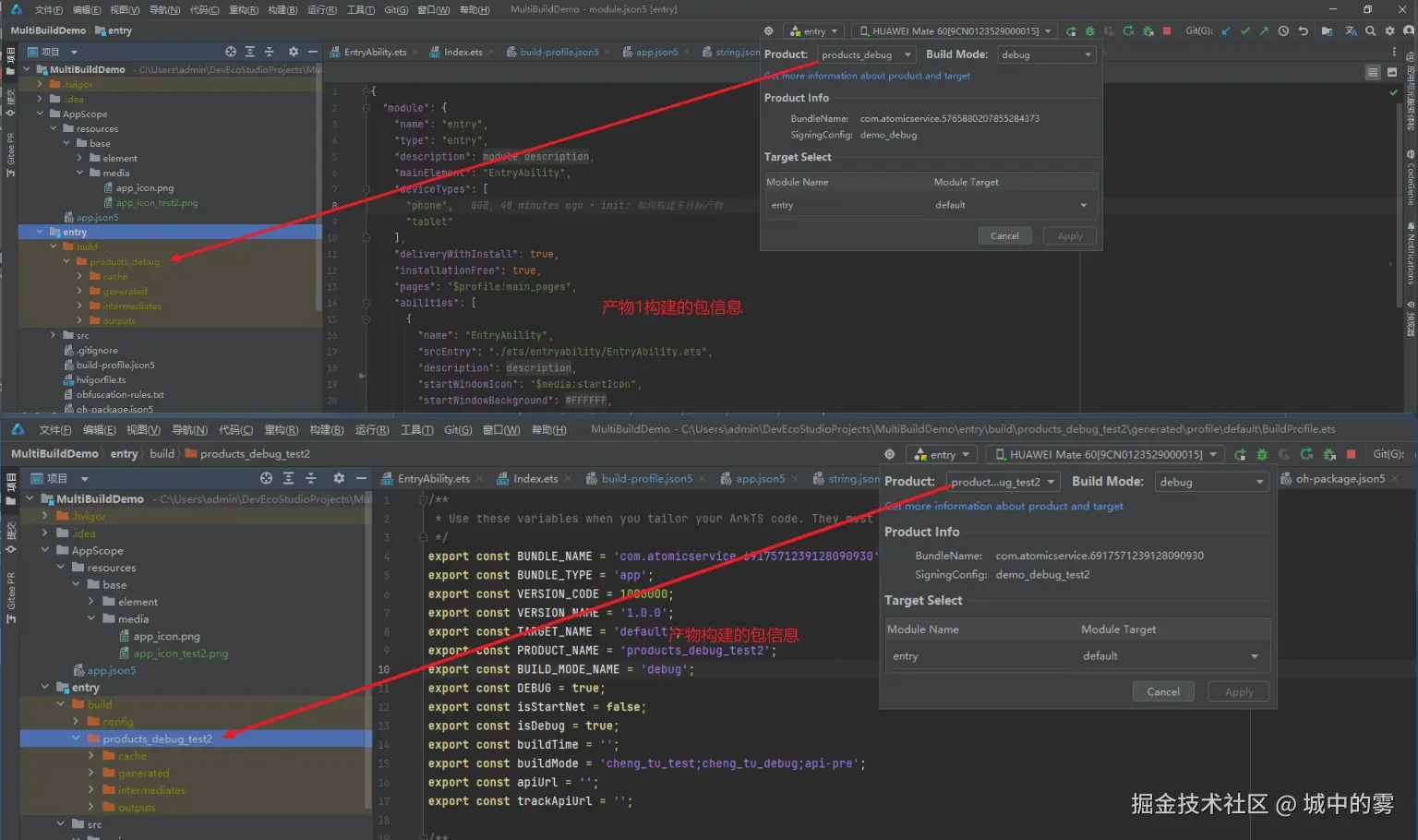This screenshot has width=1418, height=840.
Task: Select app_icon_test2.png in upper project tree
Action: 157,202
